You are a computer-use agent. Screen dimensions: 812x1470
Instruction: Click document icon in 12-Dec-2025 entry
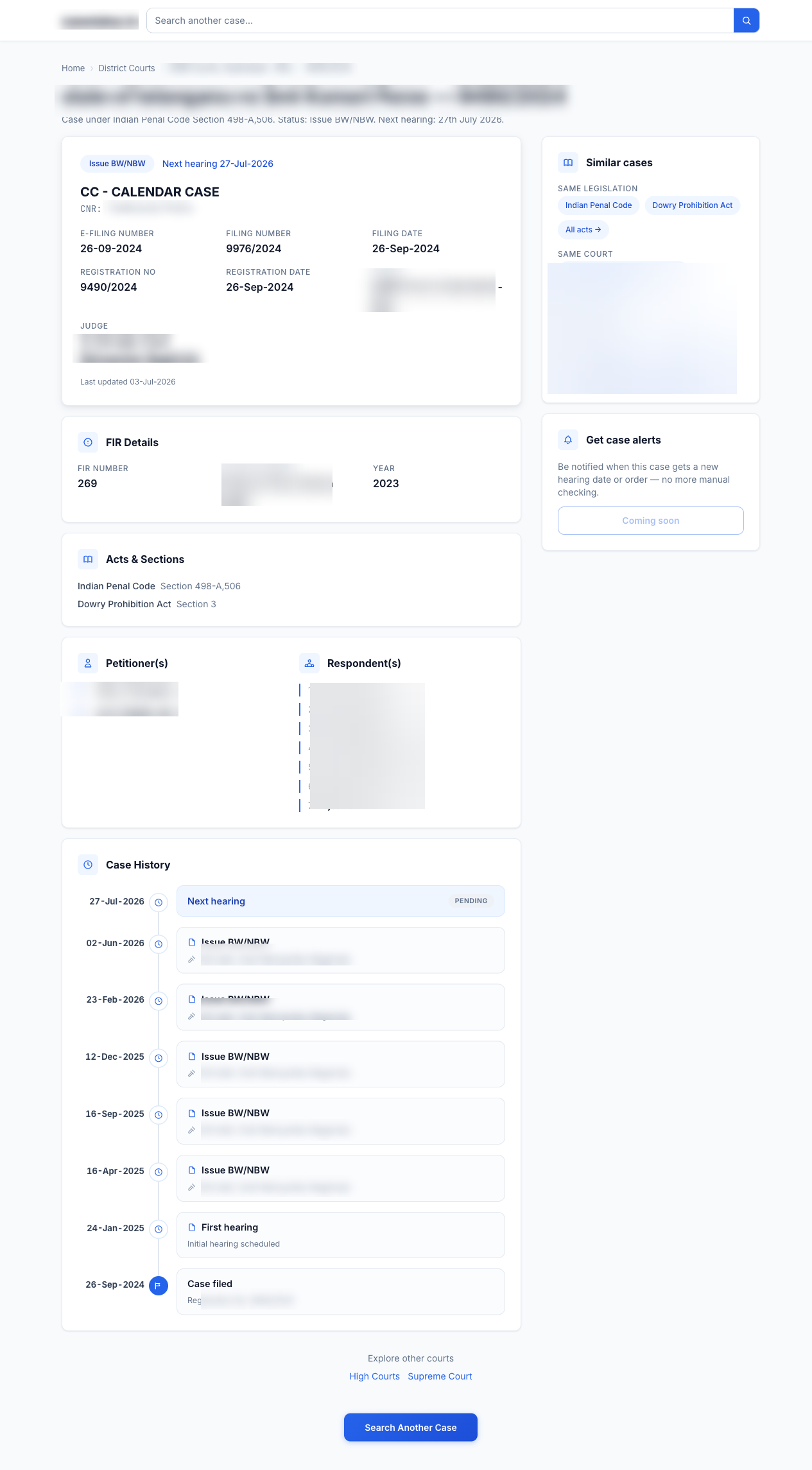click(x=191, y=1057)
